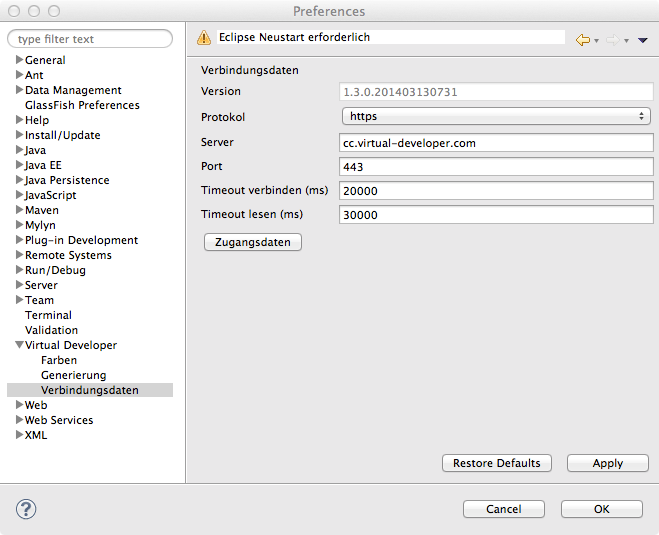Click the help question mark icon
Viewport: 659px width, 535px height.
(x=26, y=509)
